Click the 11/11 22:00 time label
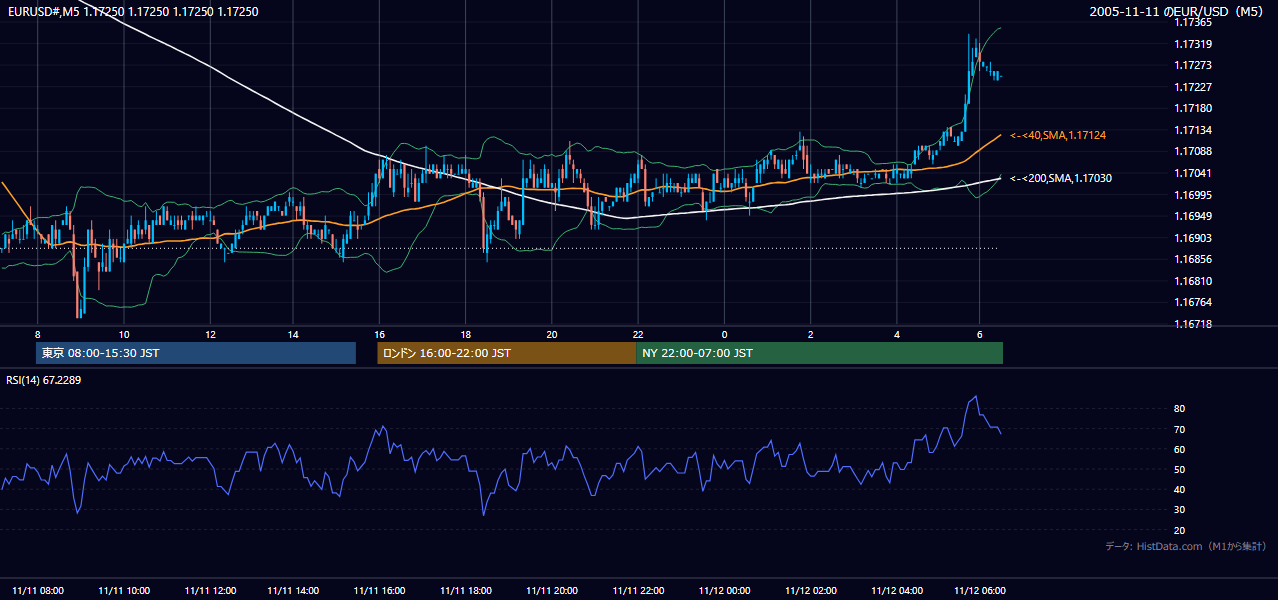The height and width of the screenshot is (600, 1278). point(638,590)
